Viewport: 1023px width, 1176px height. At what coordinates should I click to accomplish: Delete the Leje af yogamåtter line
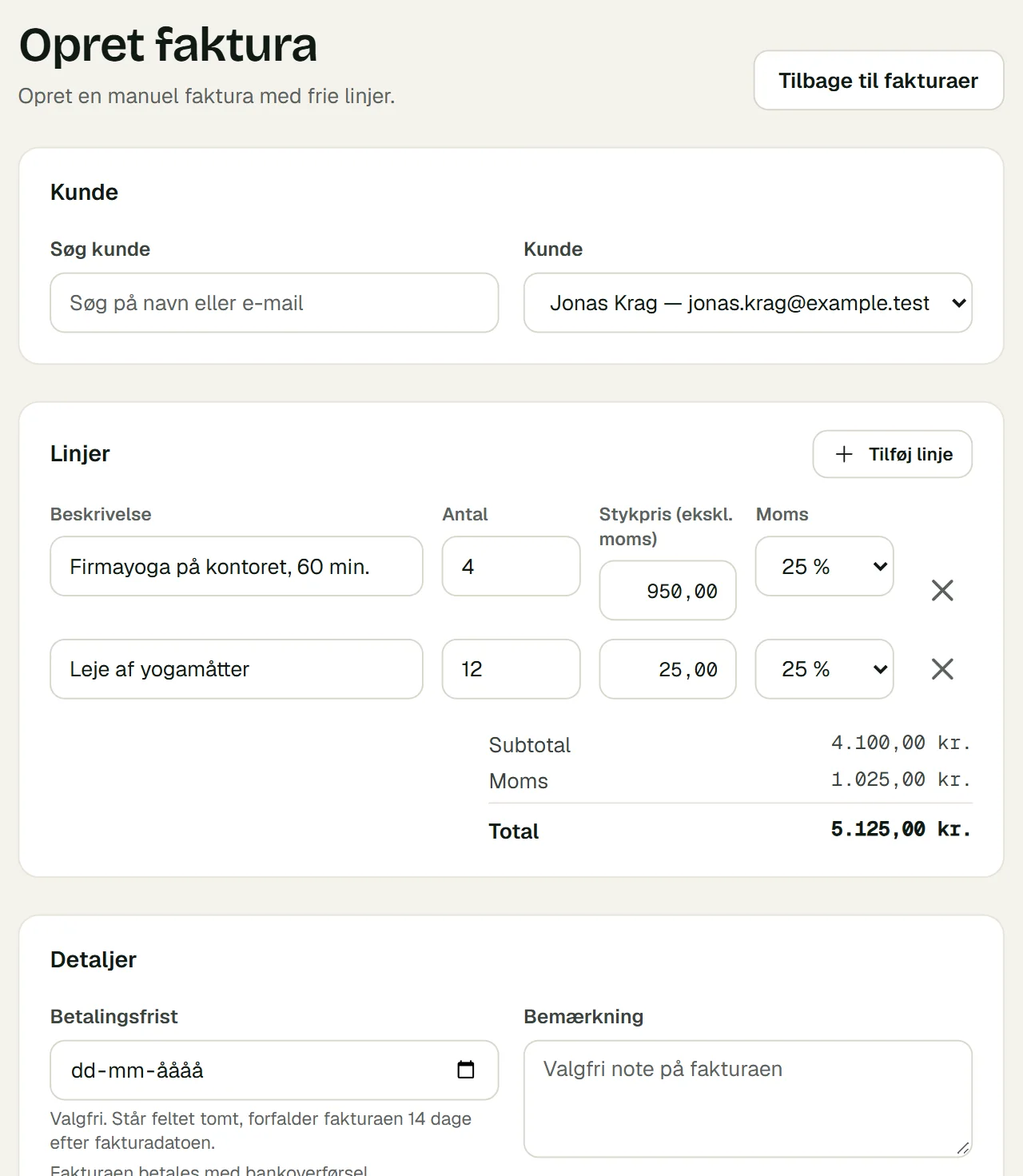[x=942, y=669]
